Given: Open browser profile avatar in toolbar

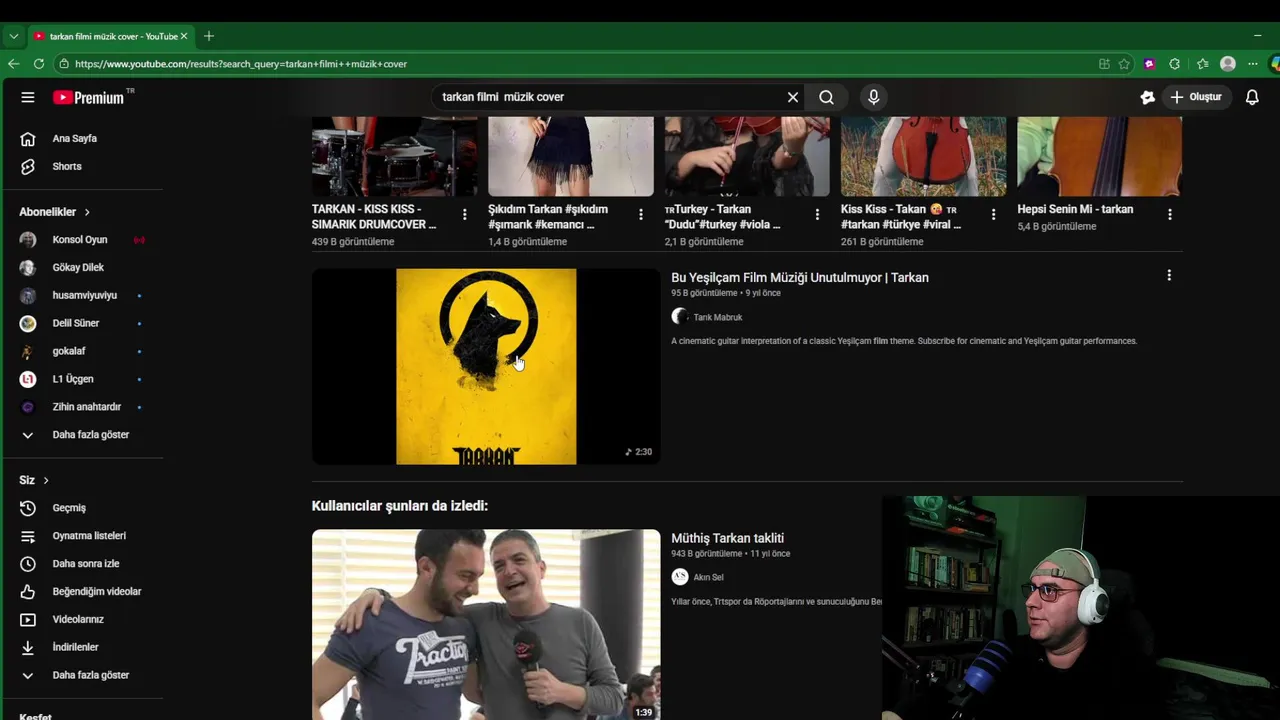Looking at the screenshot, I should (x=1228, y=64).
